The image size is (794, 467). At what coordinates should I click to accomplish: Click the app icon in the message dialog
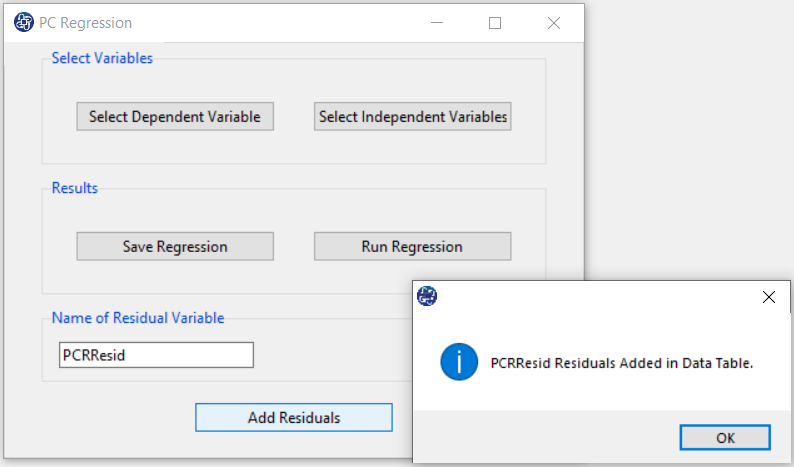(427, 296)
